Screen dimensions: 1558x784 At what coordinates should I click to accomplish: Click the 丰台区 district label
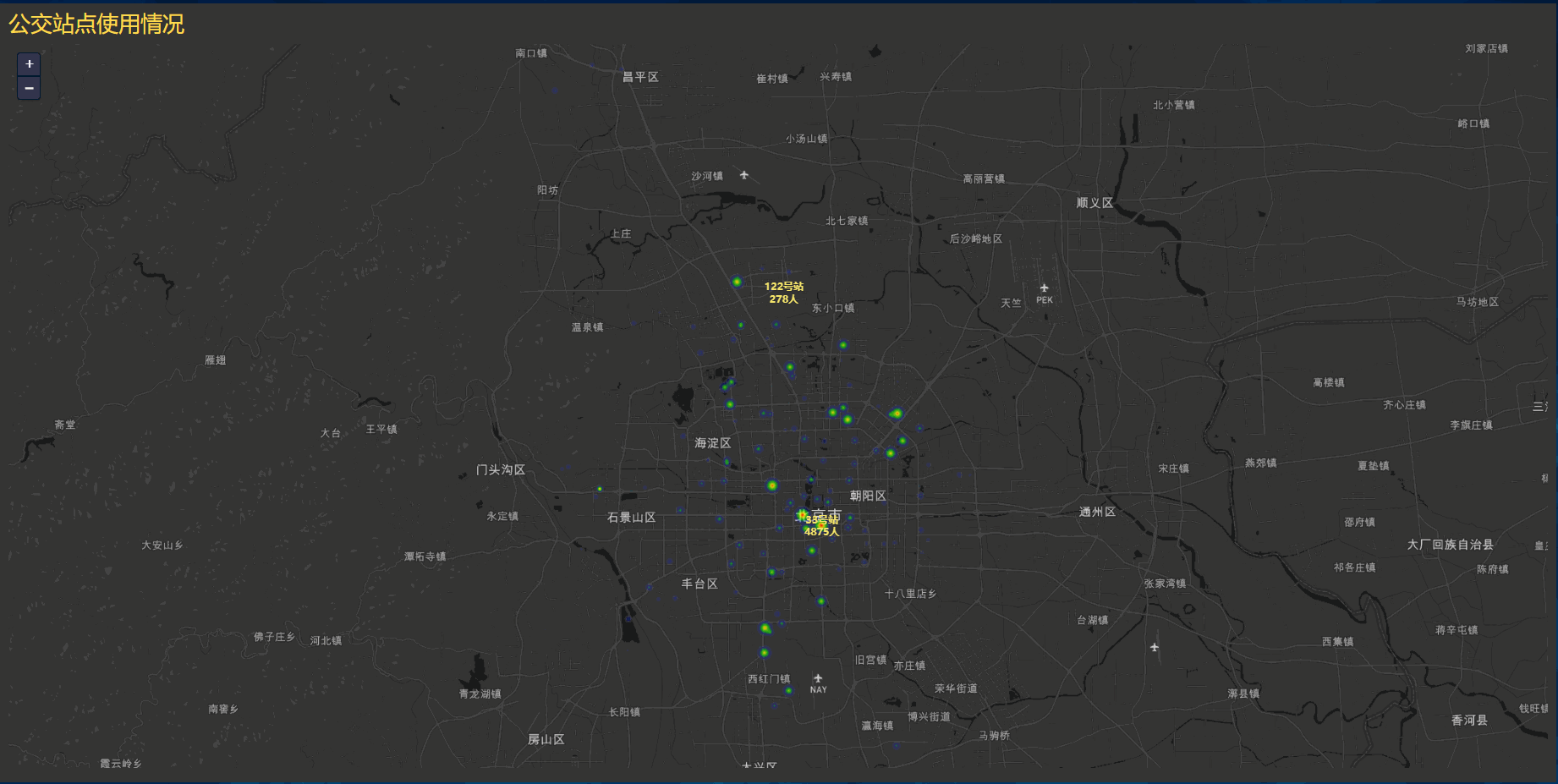(x=699, y=584)
